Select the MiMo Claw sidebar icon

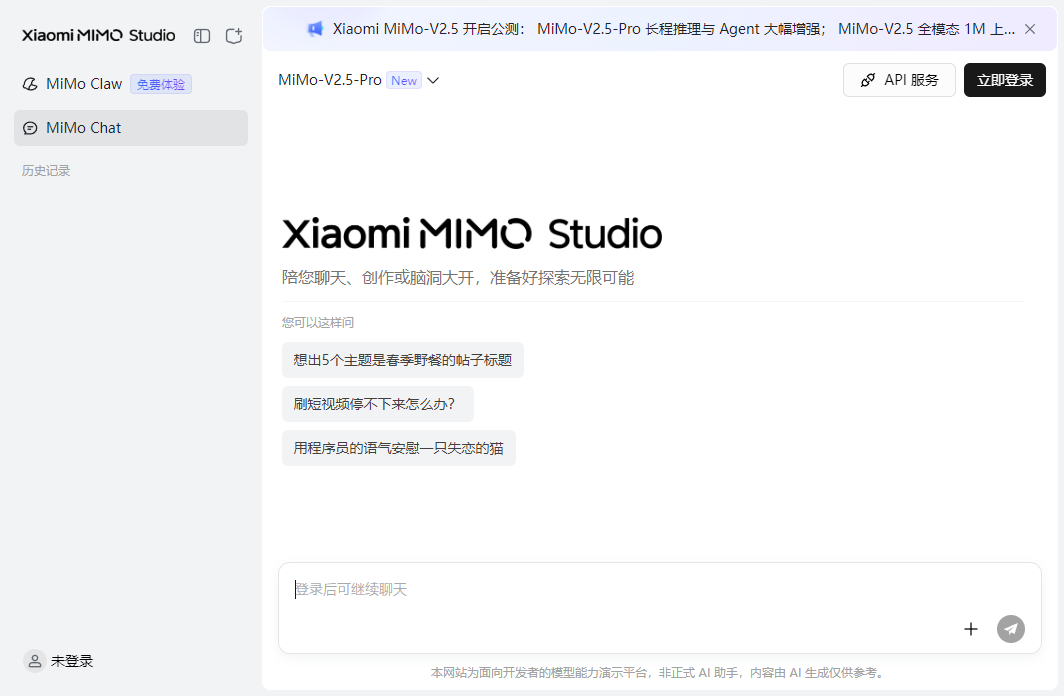click(x=29, y=84)
